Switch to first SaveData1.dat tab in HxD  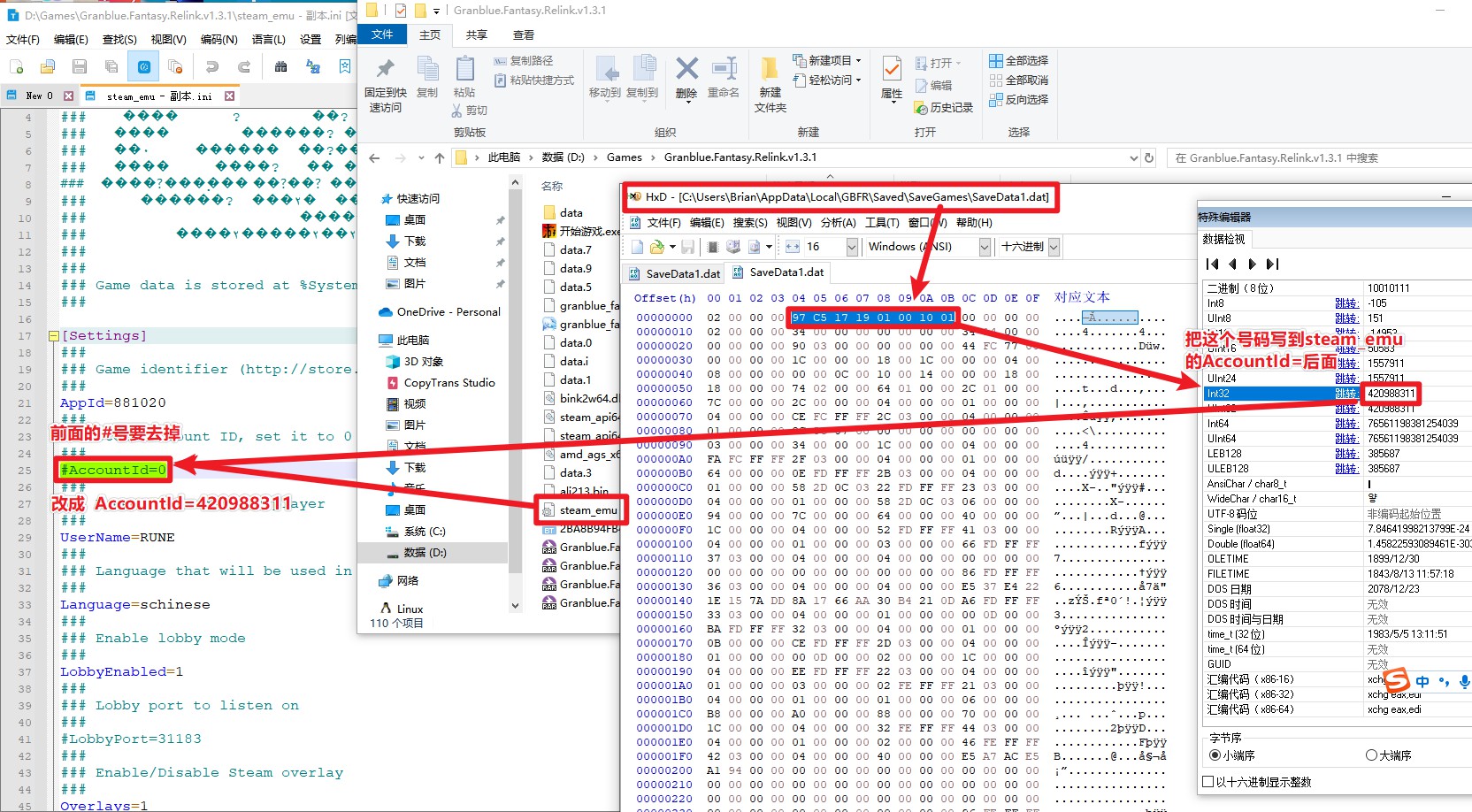[674, 273]
